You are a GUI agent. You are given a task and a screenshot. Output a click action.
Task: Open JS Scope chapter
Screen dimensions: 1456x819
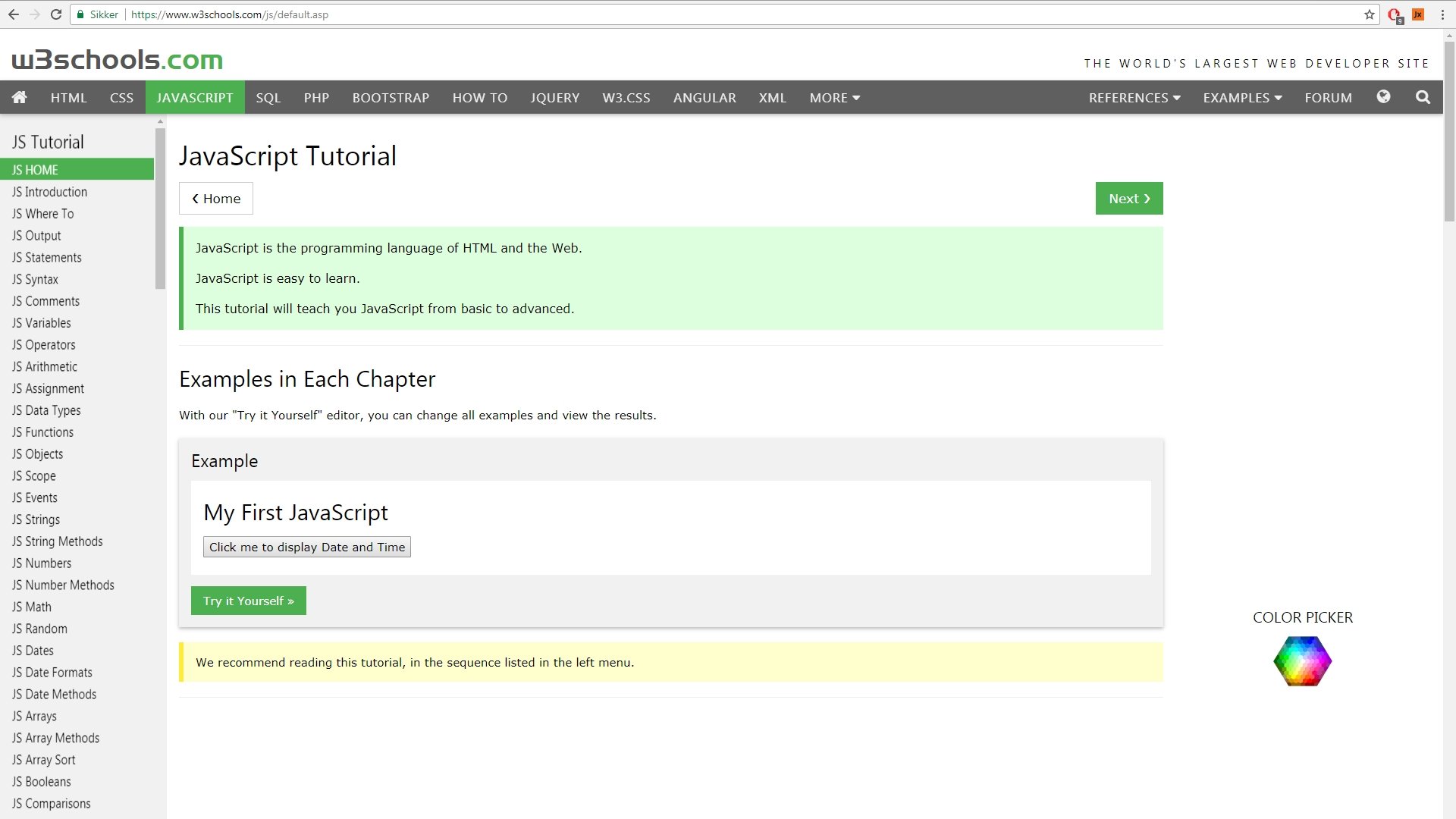[x=77, y=476]
